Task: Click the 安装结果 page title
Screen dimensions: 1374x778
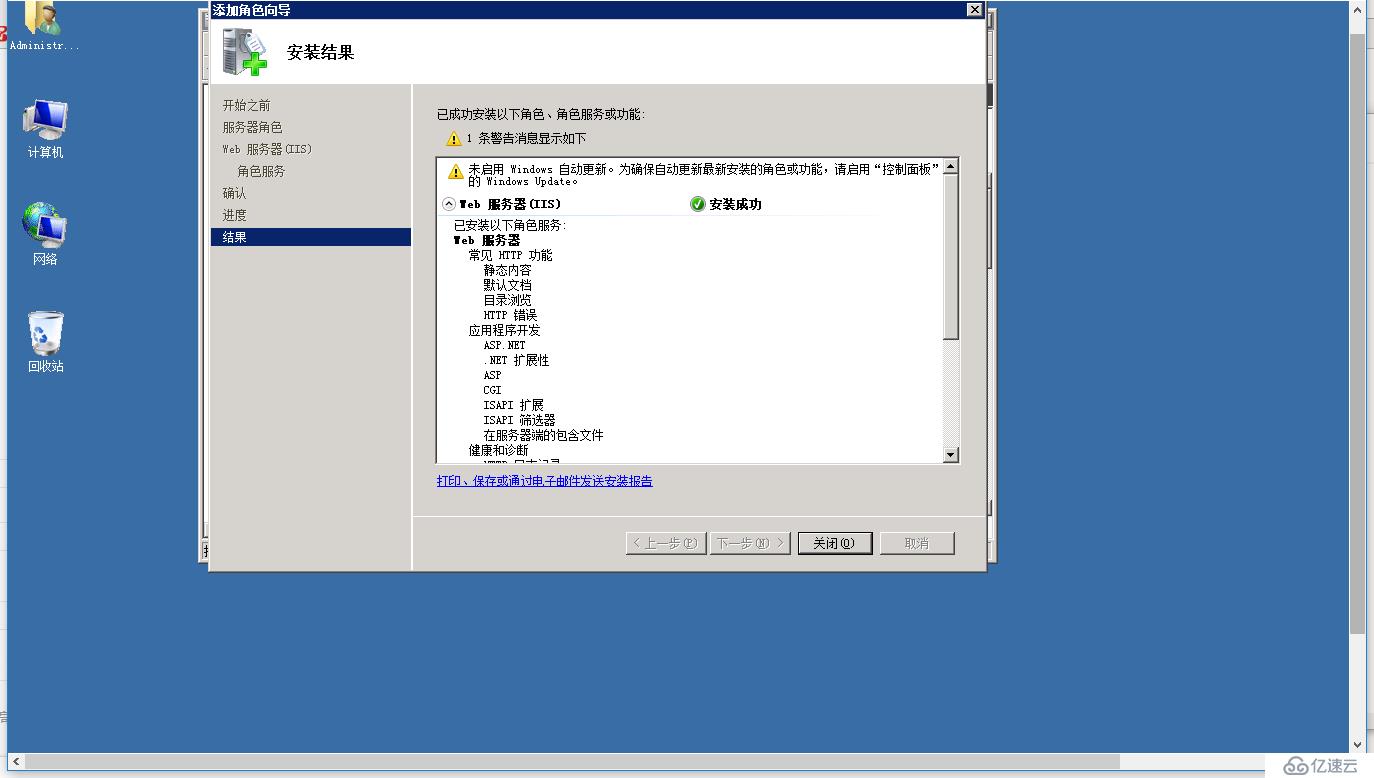Action: coord(320,52)
